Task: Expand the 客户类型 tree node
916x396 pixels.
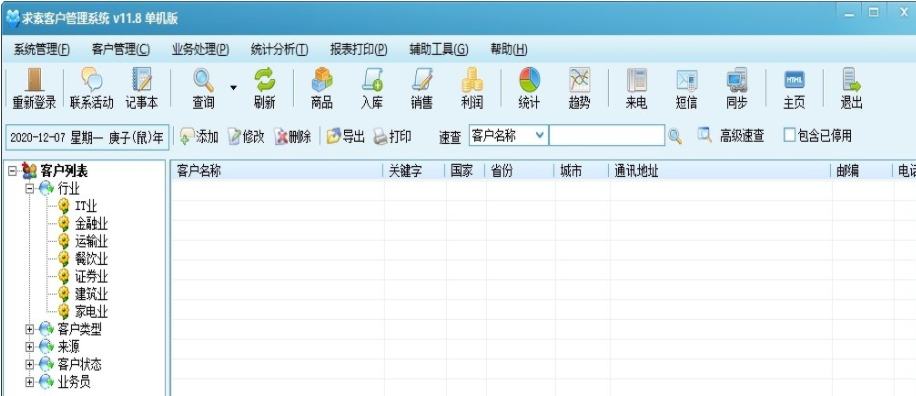Action: [29, 329]
